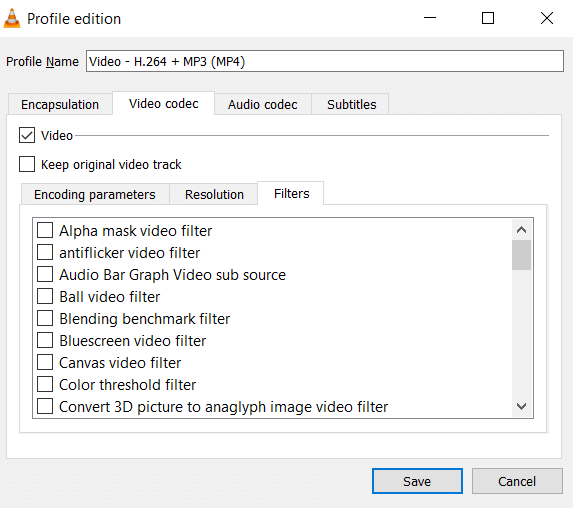The width and height of the screenshot is (573, 508).
Task: Save the profile
Action: pyautogui.click(x=417, y=481)
